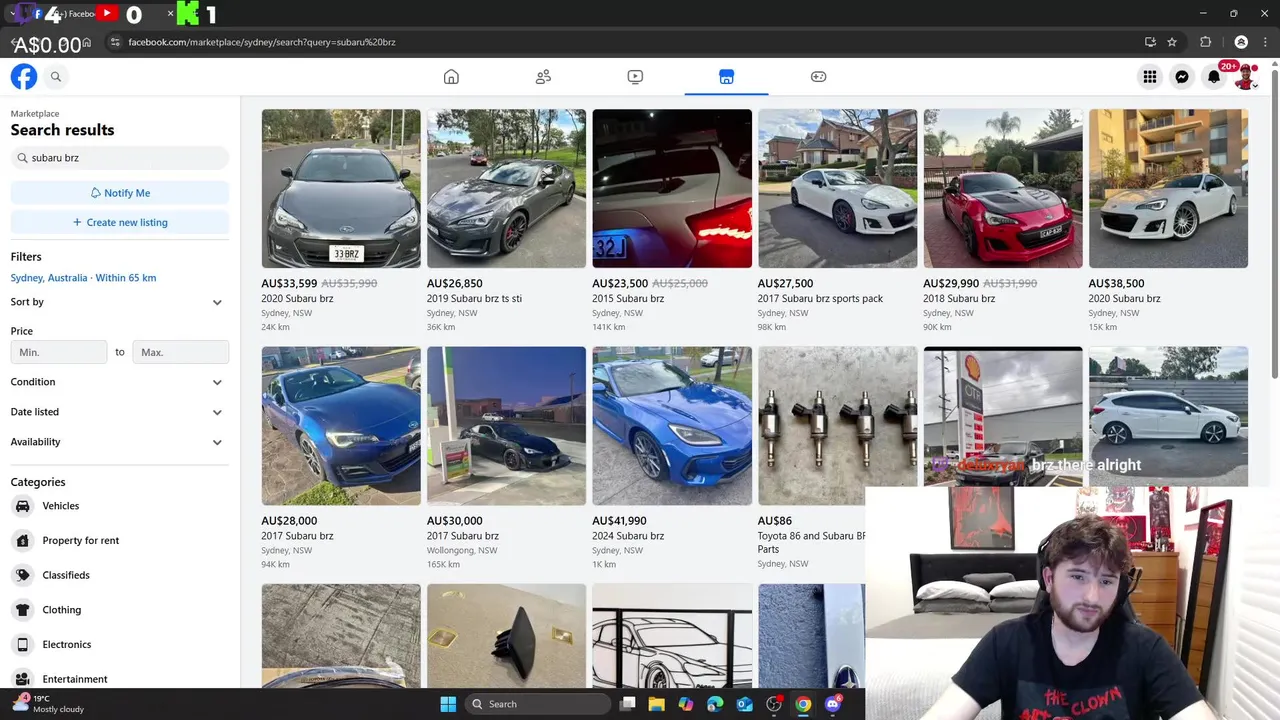The image size is (1280, 720).
Task: Select the Classifieds category icon
Action: [23, 575]
